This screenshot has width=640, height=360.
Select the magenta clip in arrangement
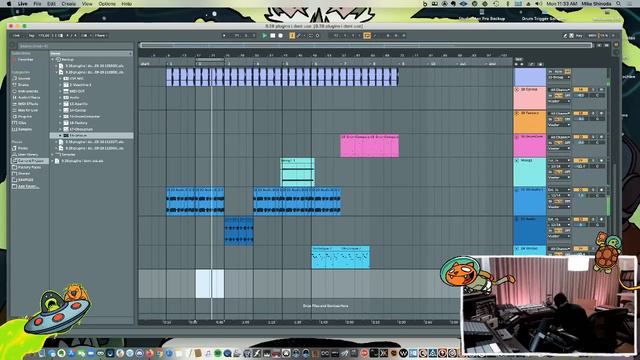369,146
